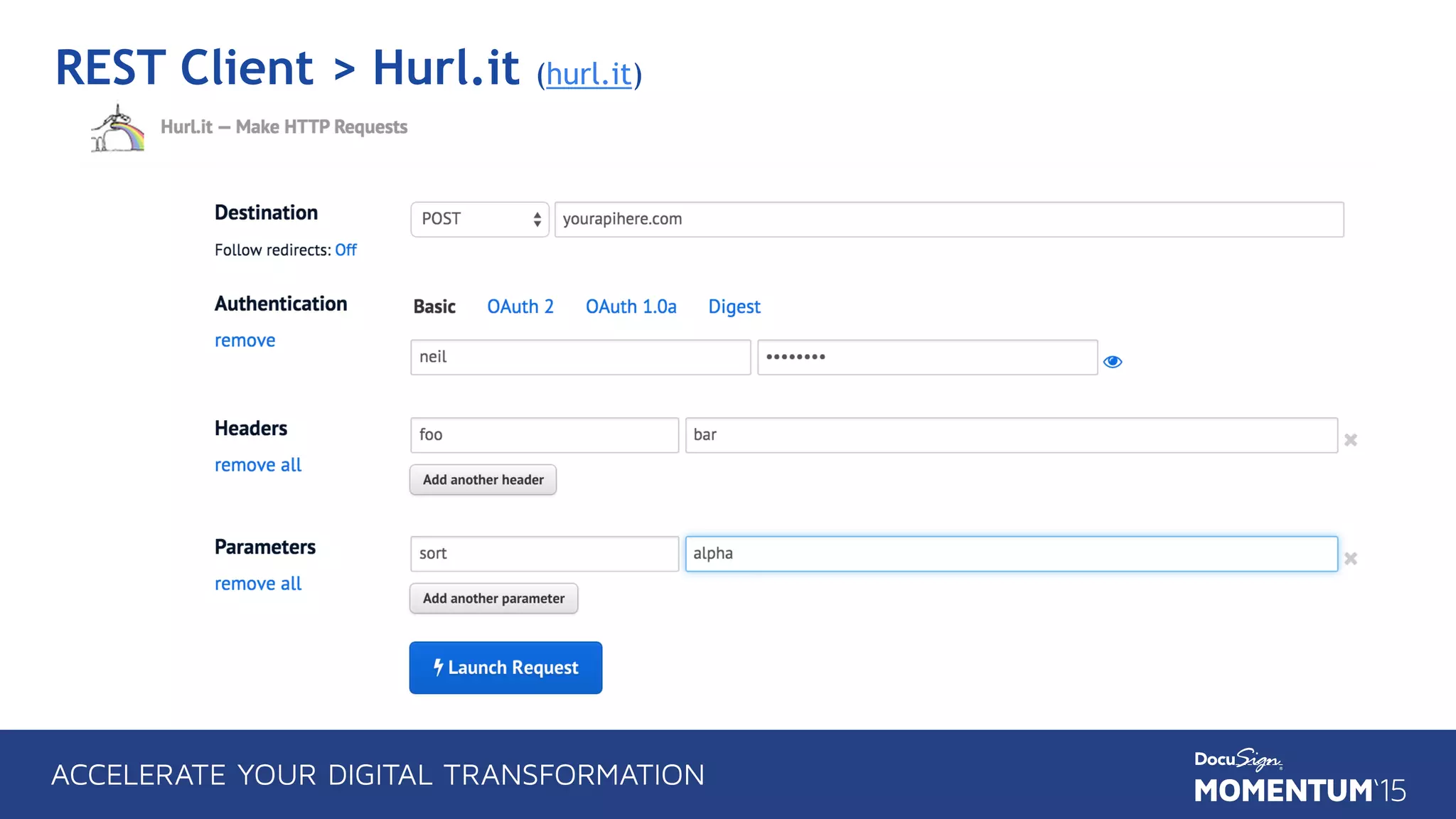Toggle Follow redirects Off link
This screenshot has height=819, width=1456.
[x=346, y=250]
